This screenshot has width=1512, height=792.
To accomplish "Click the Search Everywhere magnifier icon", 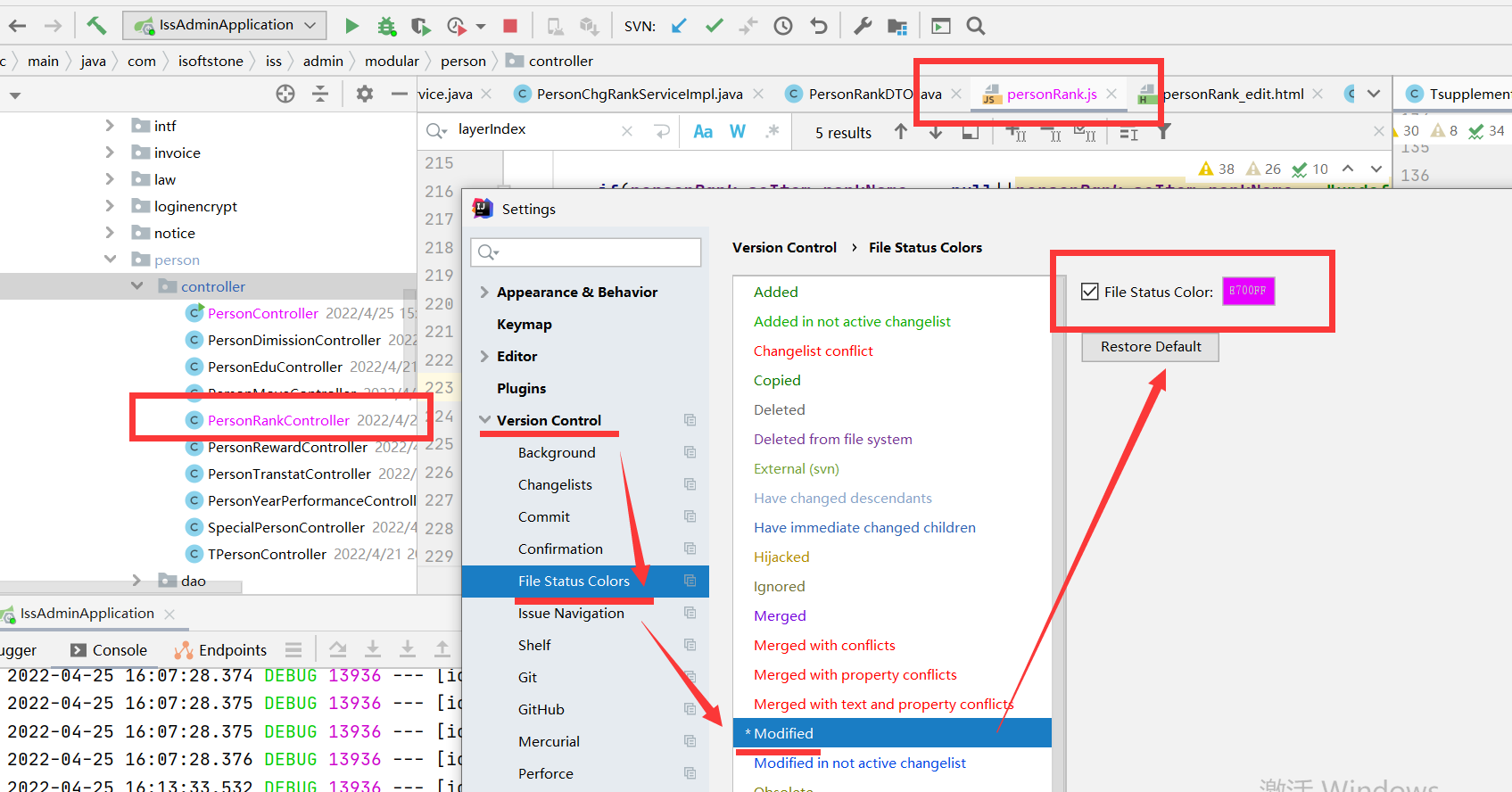I will click(x=976, y=26).
